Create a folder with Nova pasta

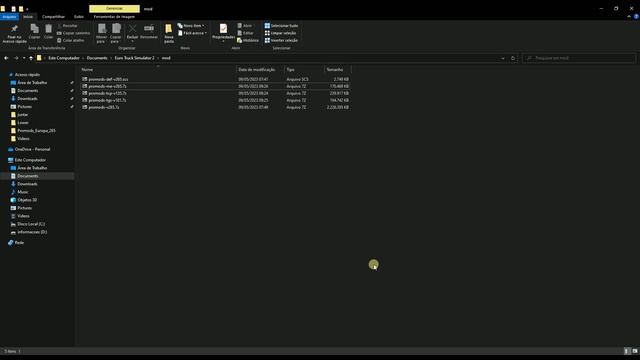(169, 33)
